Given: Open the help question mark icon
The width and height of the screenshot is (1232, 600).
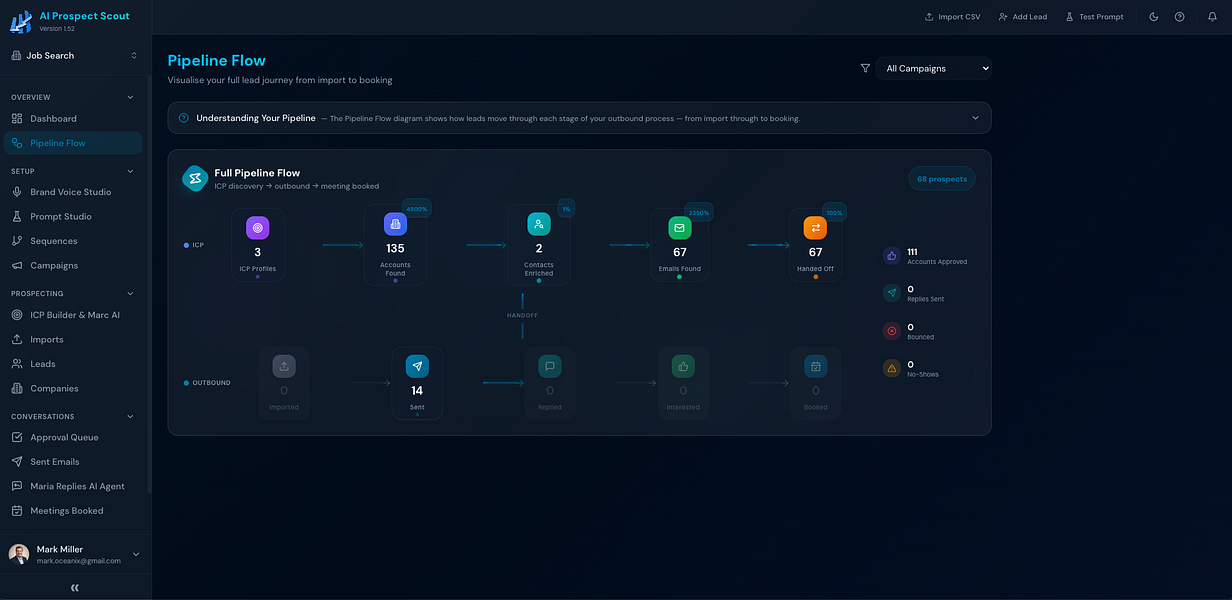Looking at the screenshot, I should coord(1180,17).
